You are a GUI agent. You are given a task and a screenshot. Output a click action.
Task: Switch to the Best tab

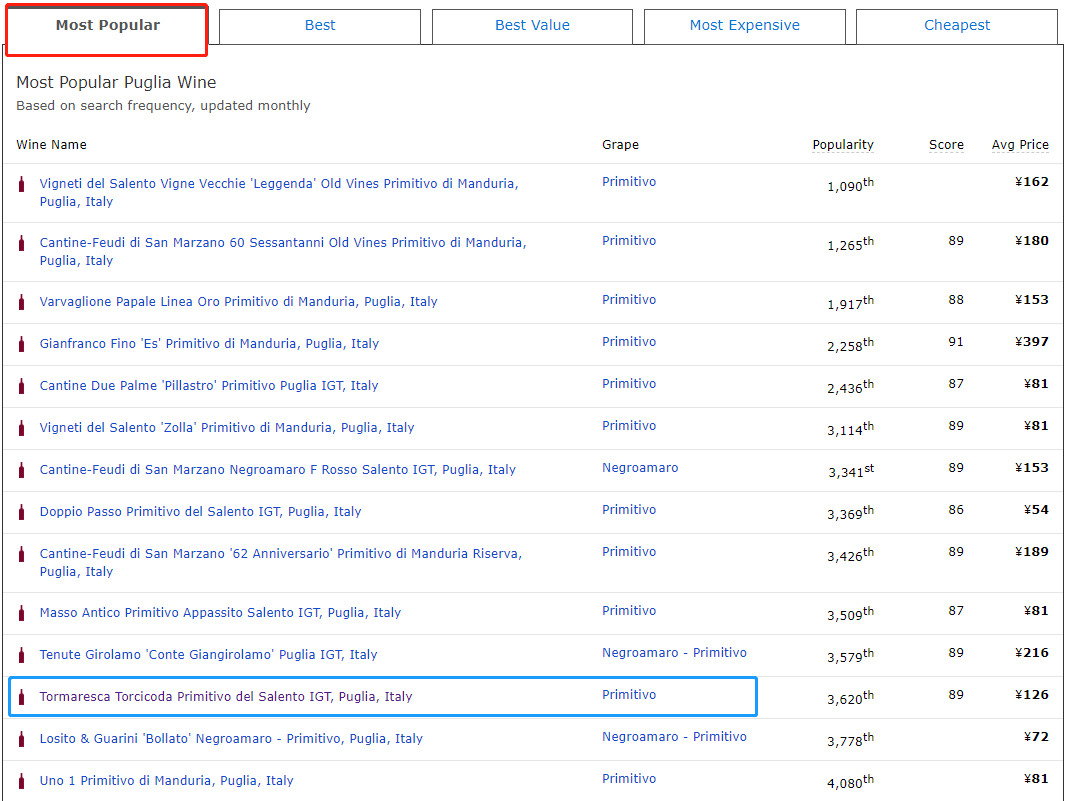point(320,26)
